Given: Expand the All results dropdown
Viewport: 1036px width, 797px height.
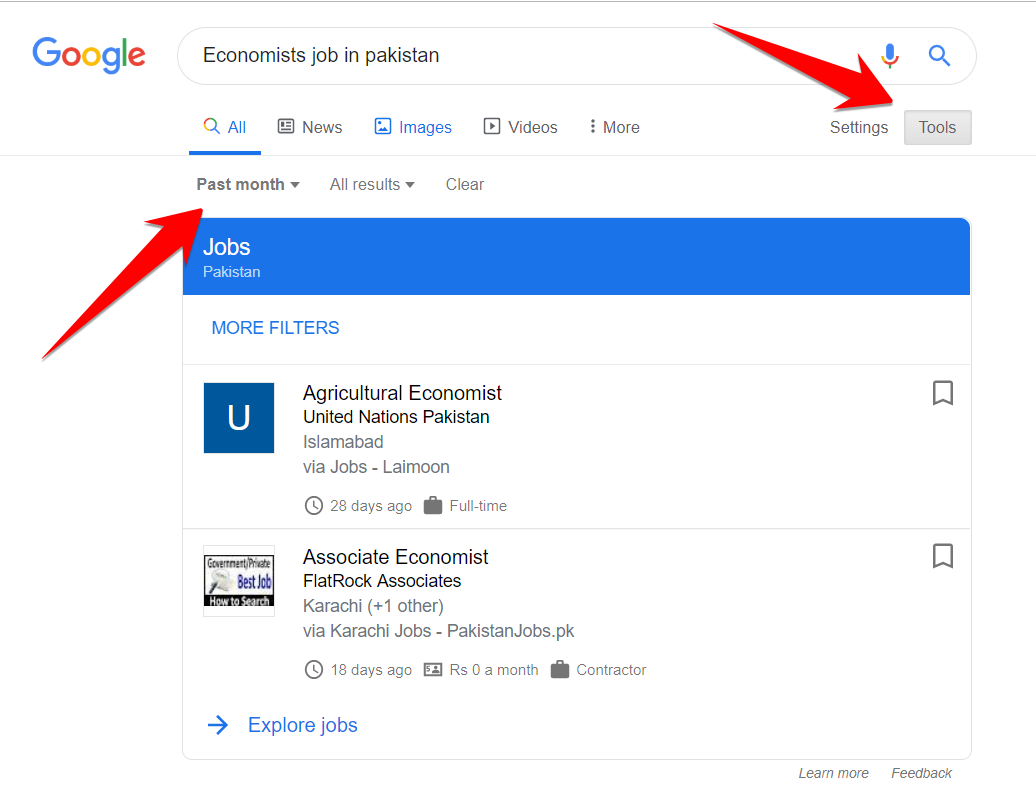Looking at the screenshot, I should click(372, 184).
